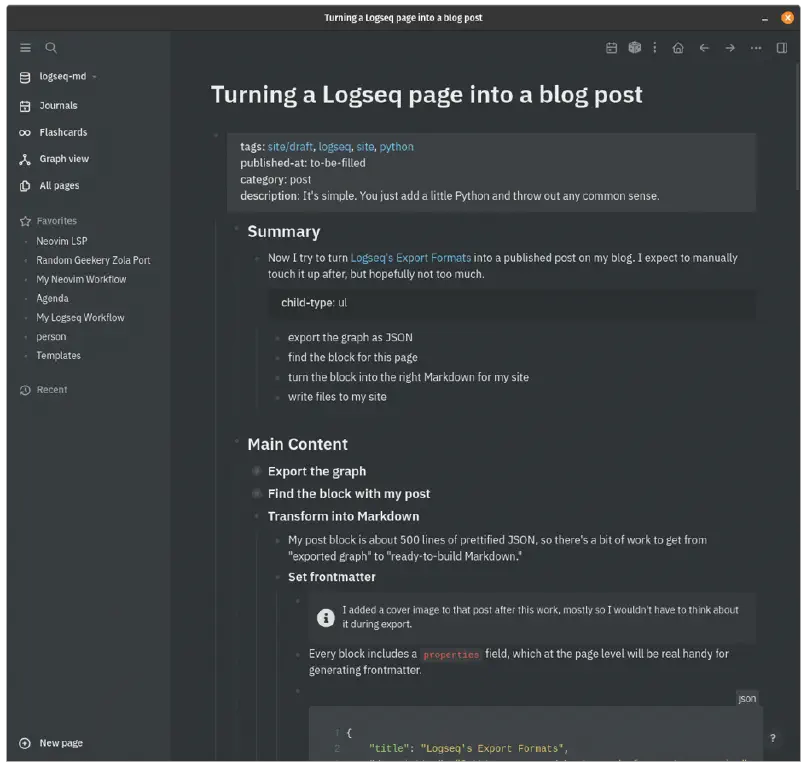Image resolution: width=807 pixels, height=768 pixels.
Task: Open Graph view in sidebar
Action: [x=64, y=159]
